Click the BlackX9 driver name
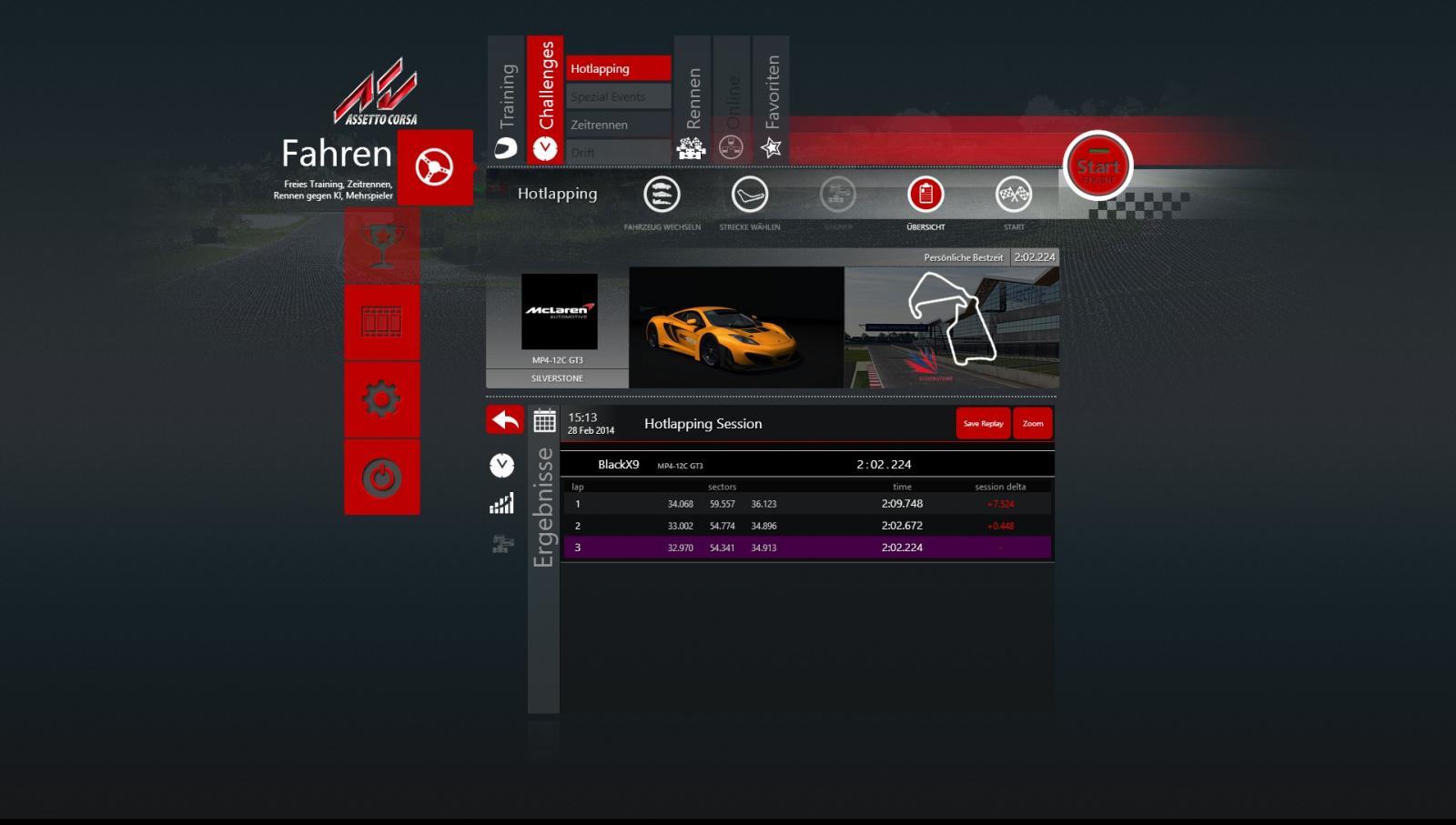Image resolution: width=1456 pixels, height=825 pixels. coord(618,465)
